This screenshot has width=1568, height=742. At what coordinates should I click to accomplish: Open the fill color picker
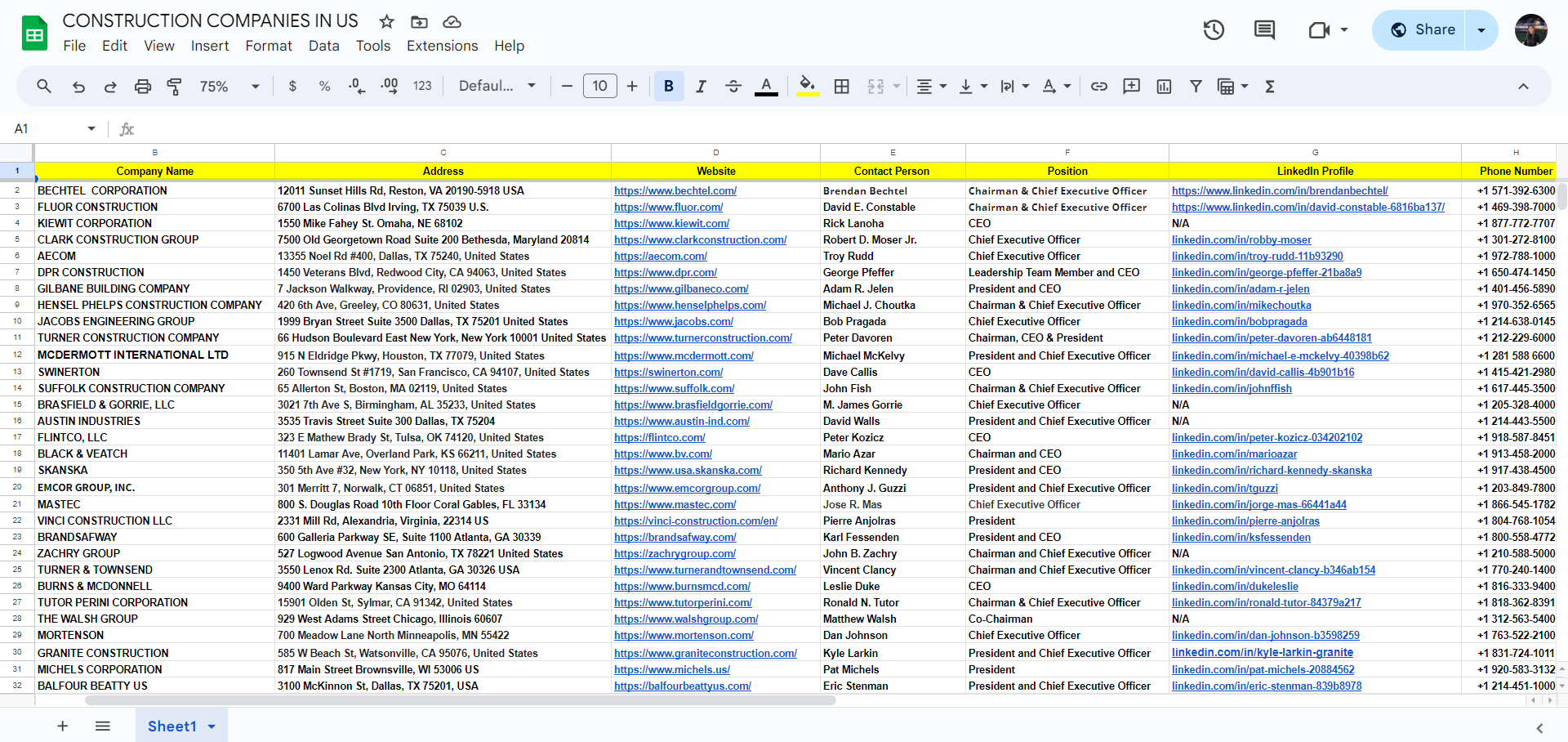pos(808,87)
